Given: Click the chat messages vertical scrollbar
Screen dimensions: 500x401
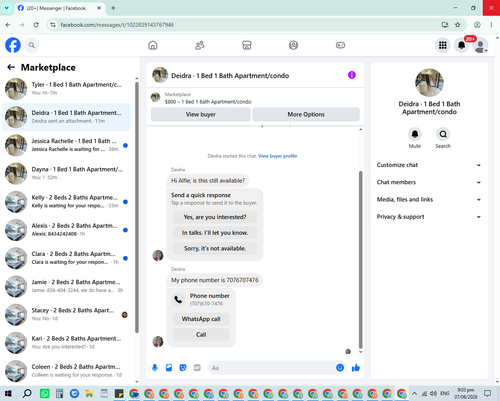Looking at the screenshot, I should [360, 260].
